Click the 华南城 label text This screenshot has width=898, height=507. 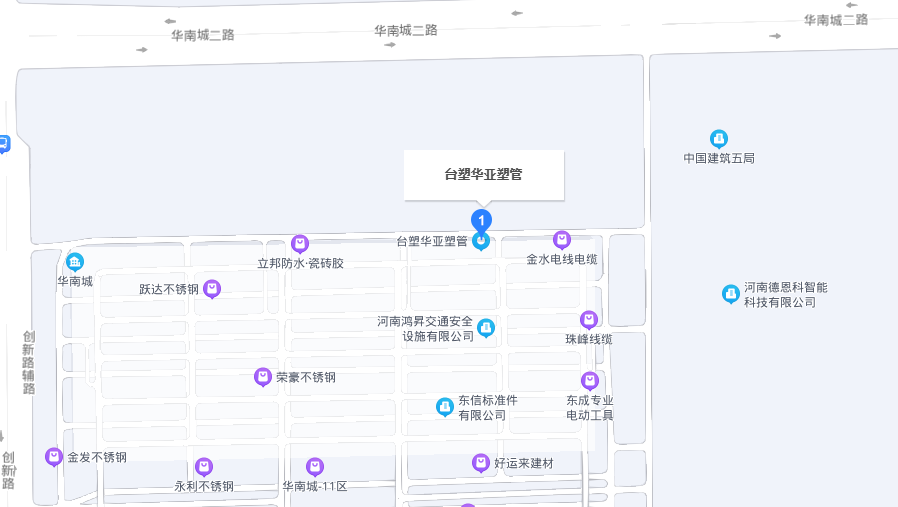[x=75, y=281]
